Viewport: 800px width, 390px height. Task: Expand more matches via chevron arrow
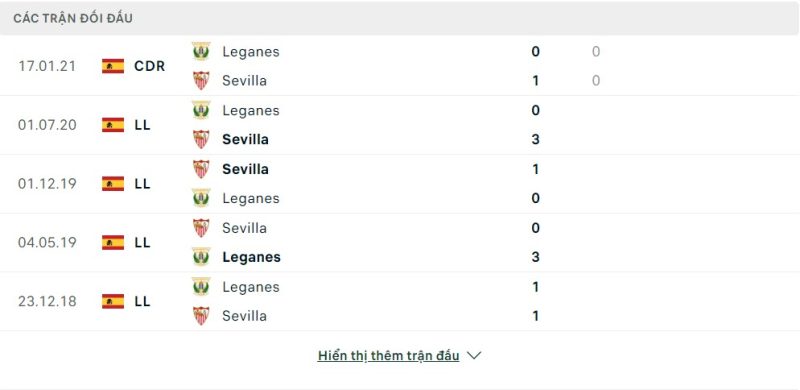point(474,356)
